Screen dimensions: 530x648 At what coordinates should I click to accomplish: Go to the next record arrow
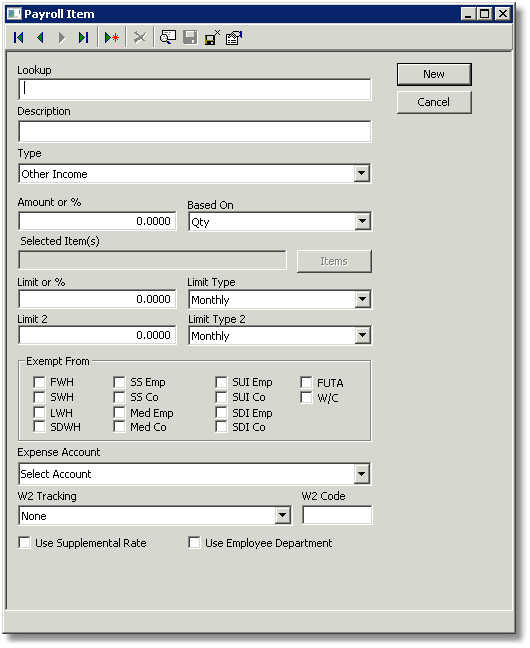pyautogui.click(x=62, y=38)
